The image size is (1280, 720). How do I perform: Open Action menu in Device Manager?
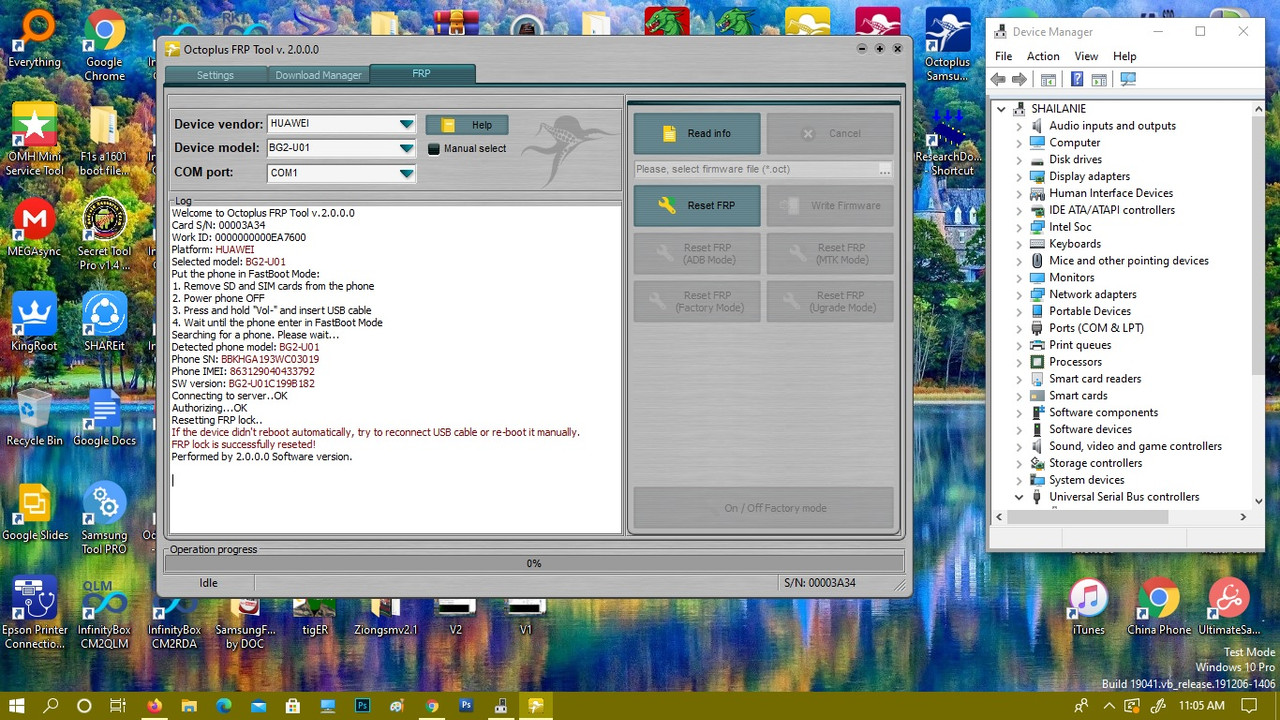coord(1043,56)
